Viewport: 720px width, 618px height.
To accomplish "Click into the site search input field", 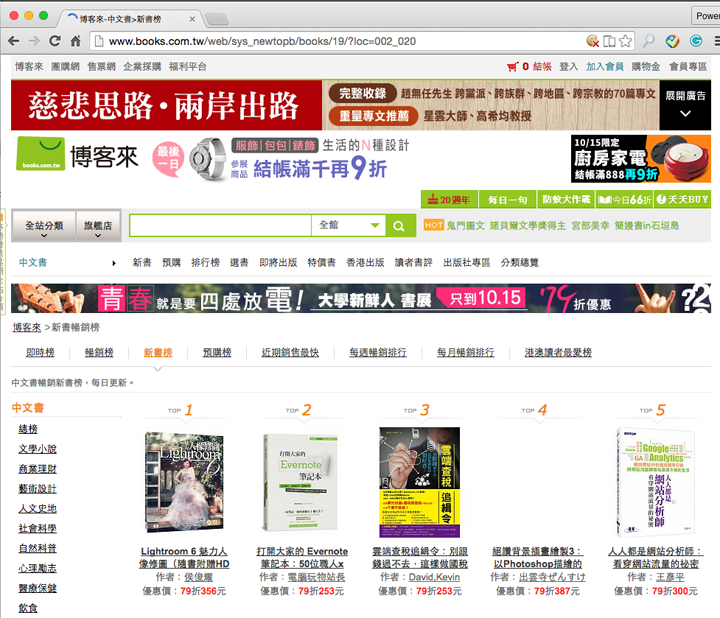I will click(x=221, y=225).
